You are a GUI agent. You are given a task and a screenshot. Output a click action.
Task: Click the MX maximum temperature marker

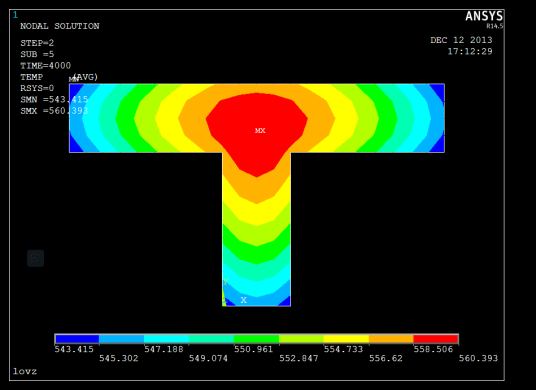tap(260, 131)
